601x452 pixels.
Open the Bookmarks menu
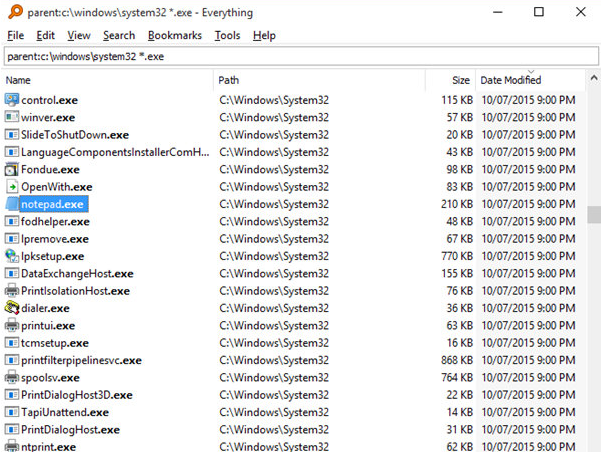pos(175,35)
